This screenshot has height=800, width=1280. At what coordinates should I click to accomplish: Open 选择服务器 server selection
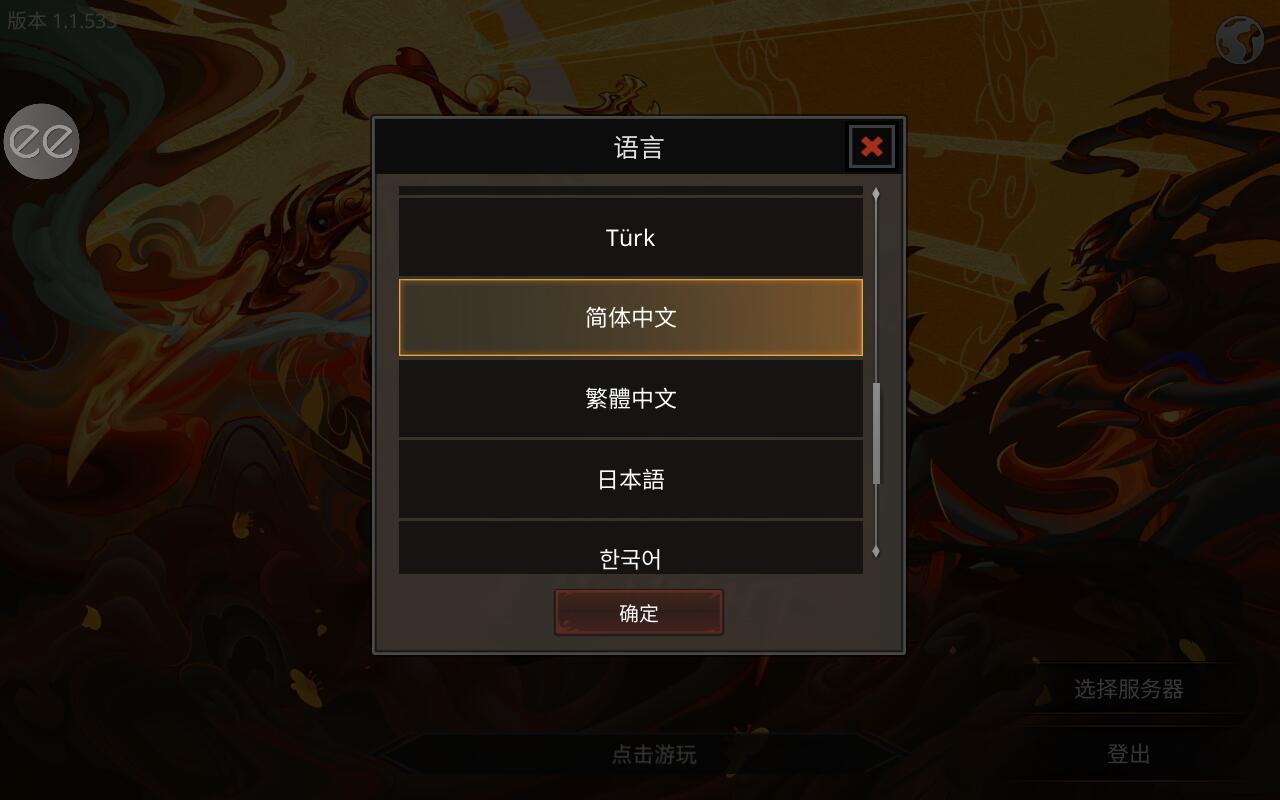pos(1129,689)
